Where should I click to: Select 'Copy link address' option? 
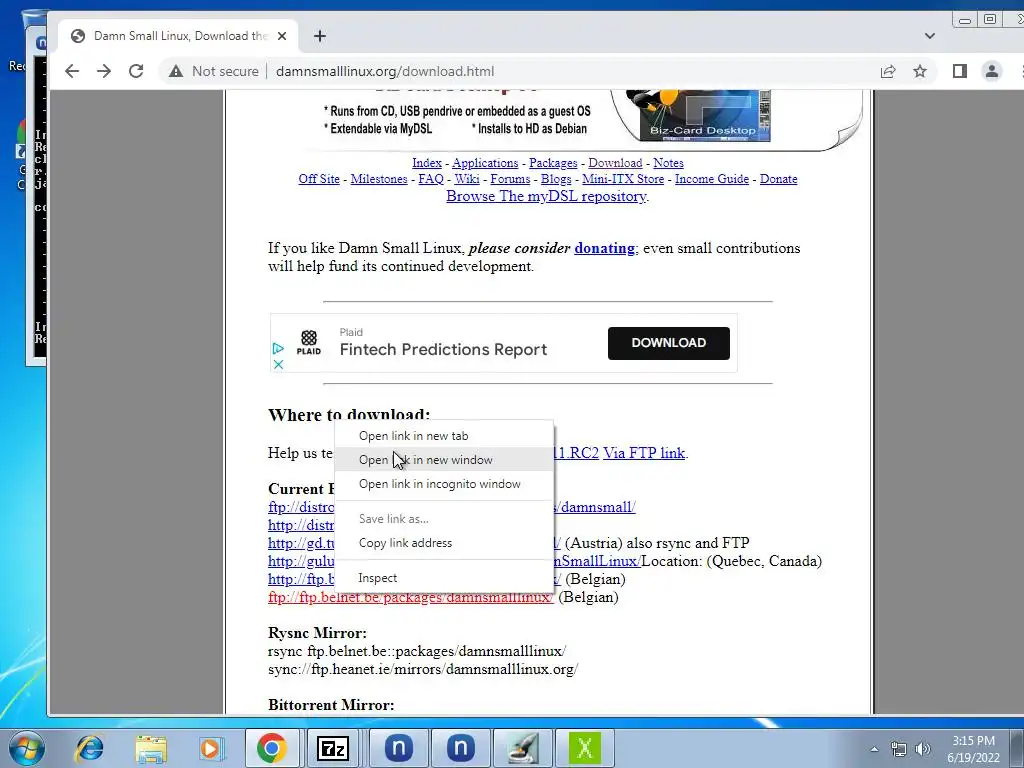[444, 543]
